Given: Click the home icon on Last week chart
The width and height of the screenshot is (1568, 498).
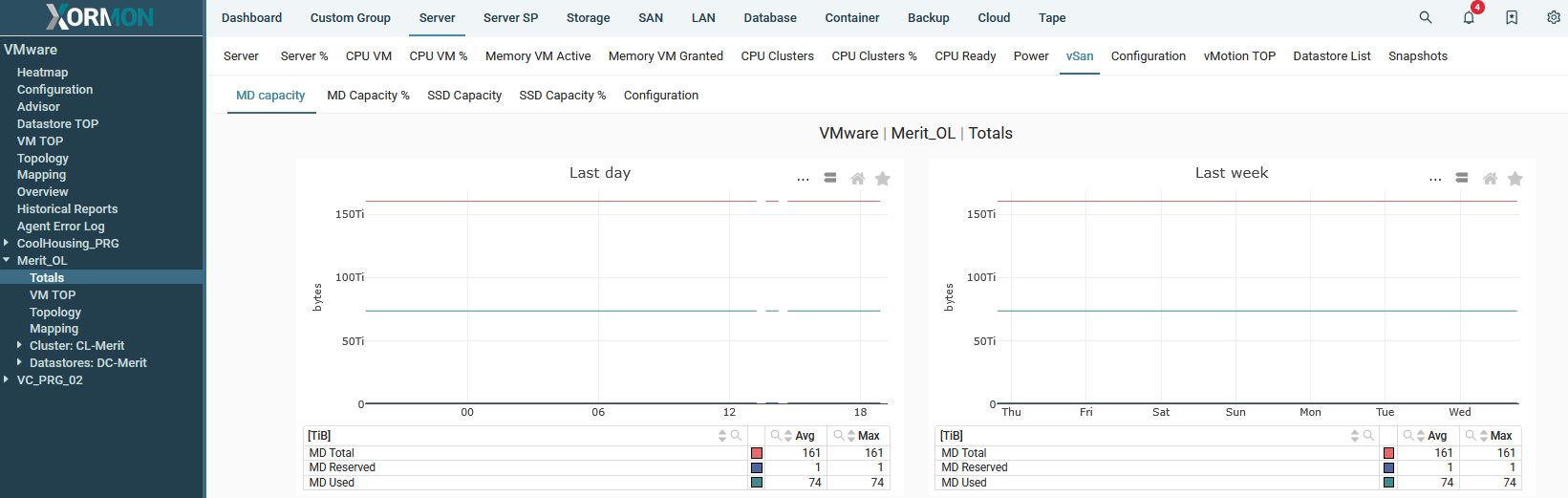Looking at the screenshot, I should [x=1490, y=179].
